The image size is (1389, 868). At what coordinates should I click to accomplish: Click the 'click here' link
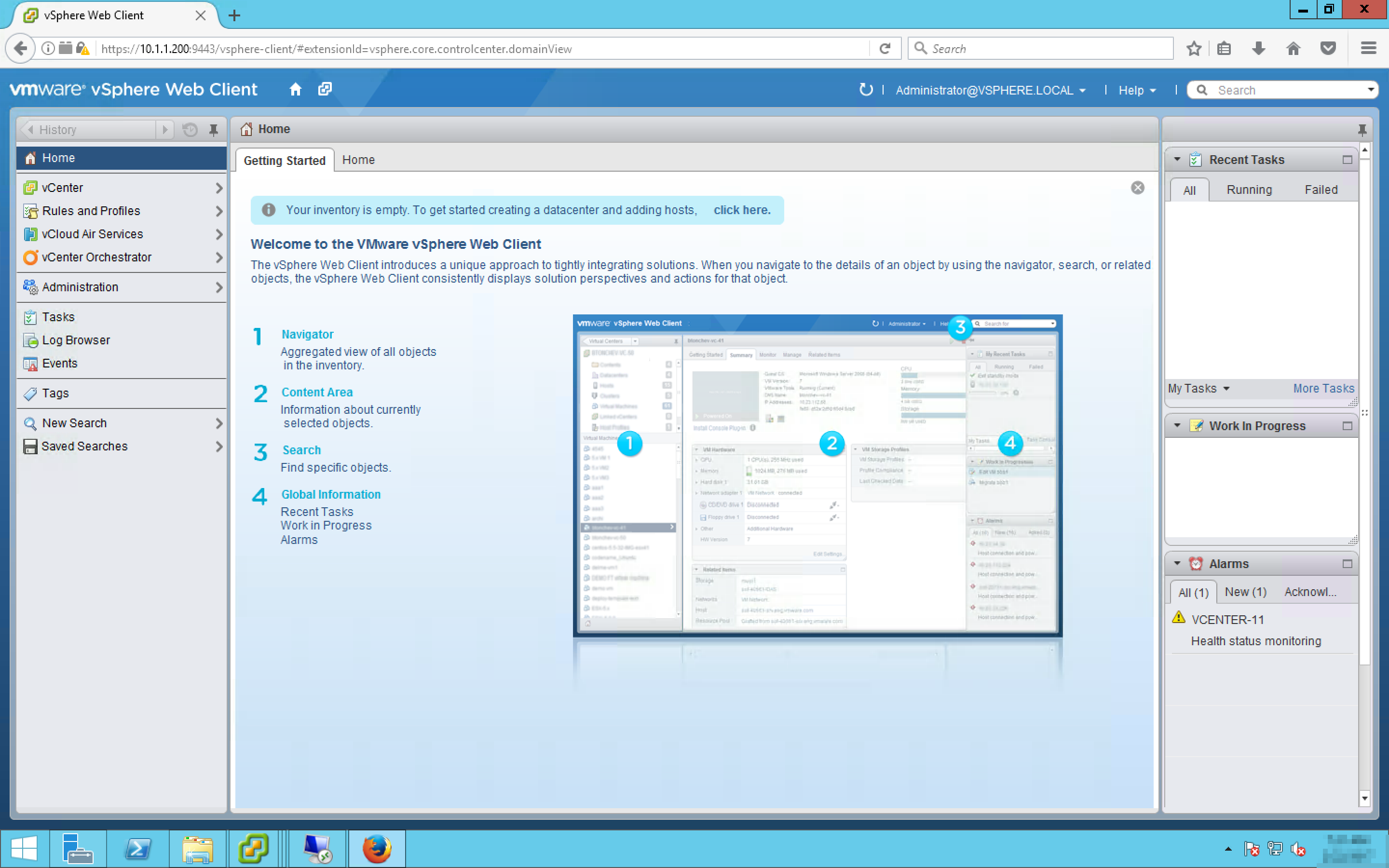pyautogui.click(x=742, y=210)
